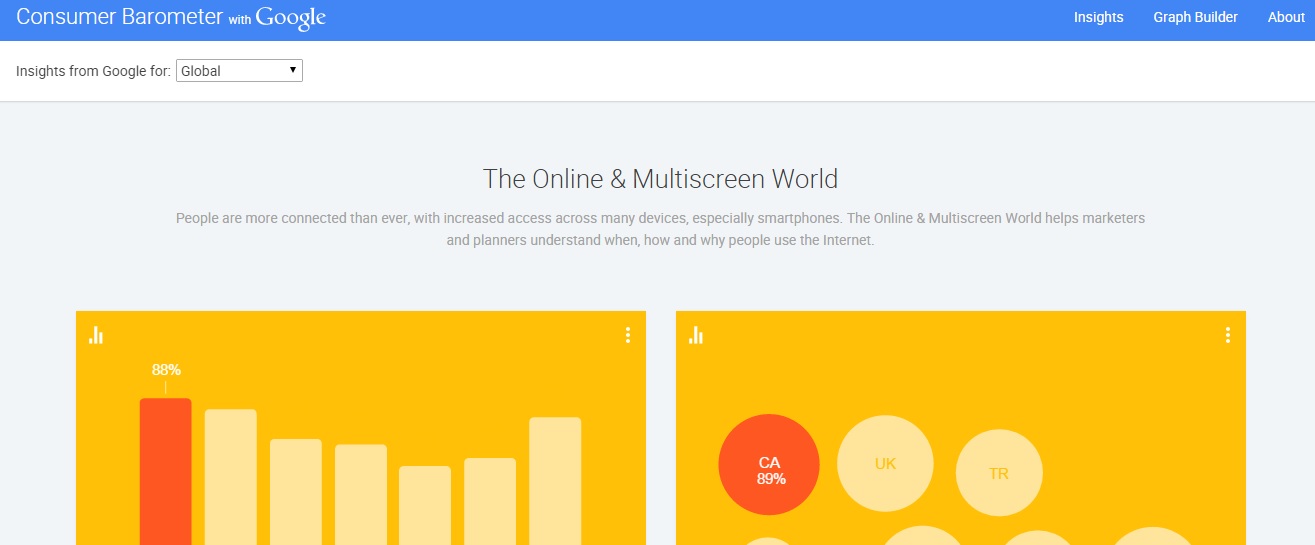Open three-dot menu on left bar chart card
The image size is (1315, 545).
tap(627, 335)
